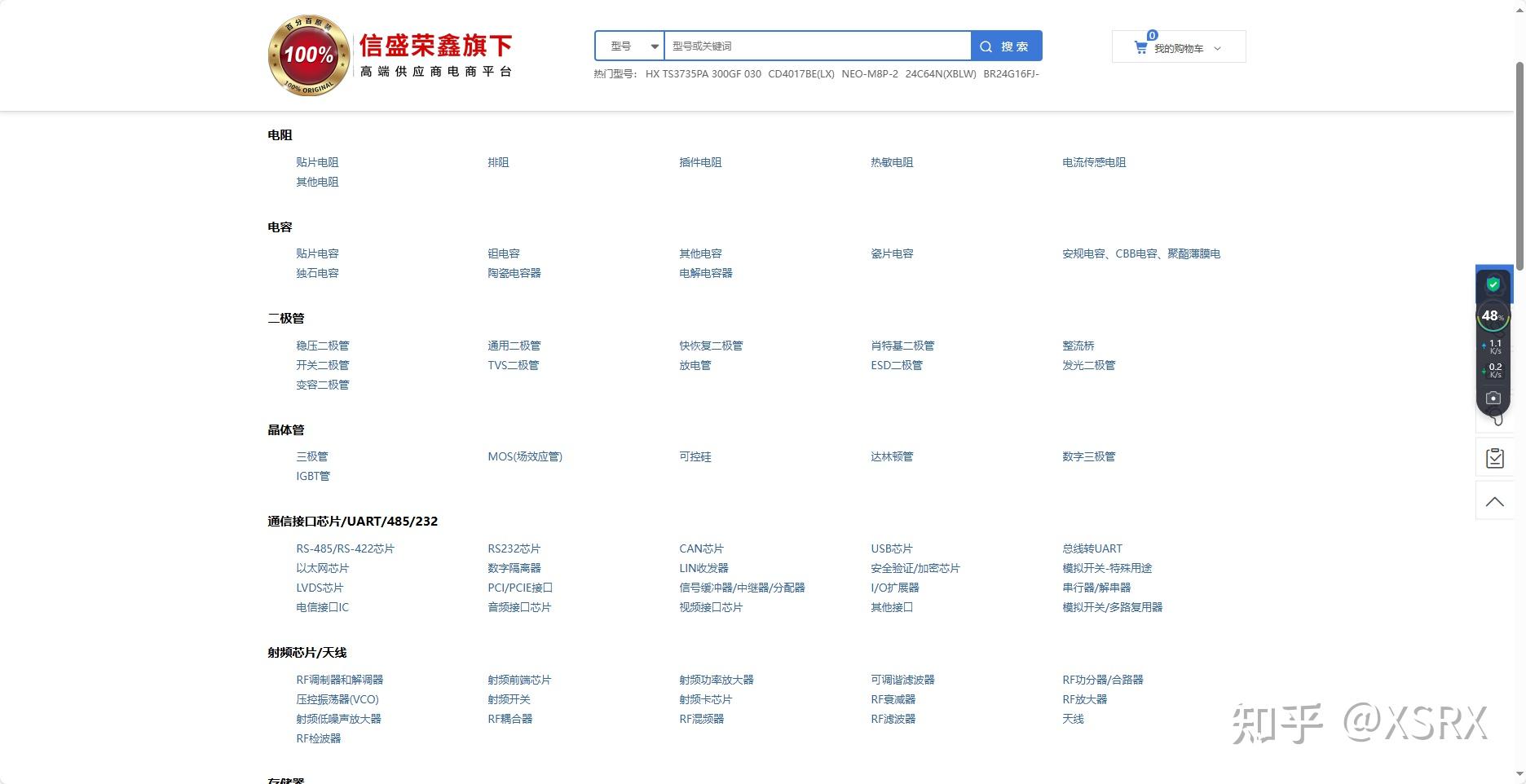Open the 型号 search type dropdown

point(630,46)
